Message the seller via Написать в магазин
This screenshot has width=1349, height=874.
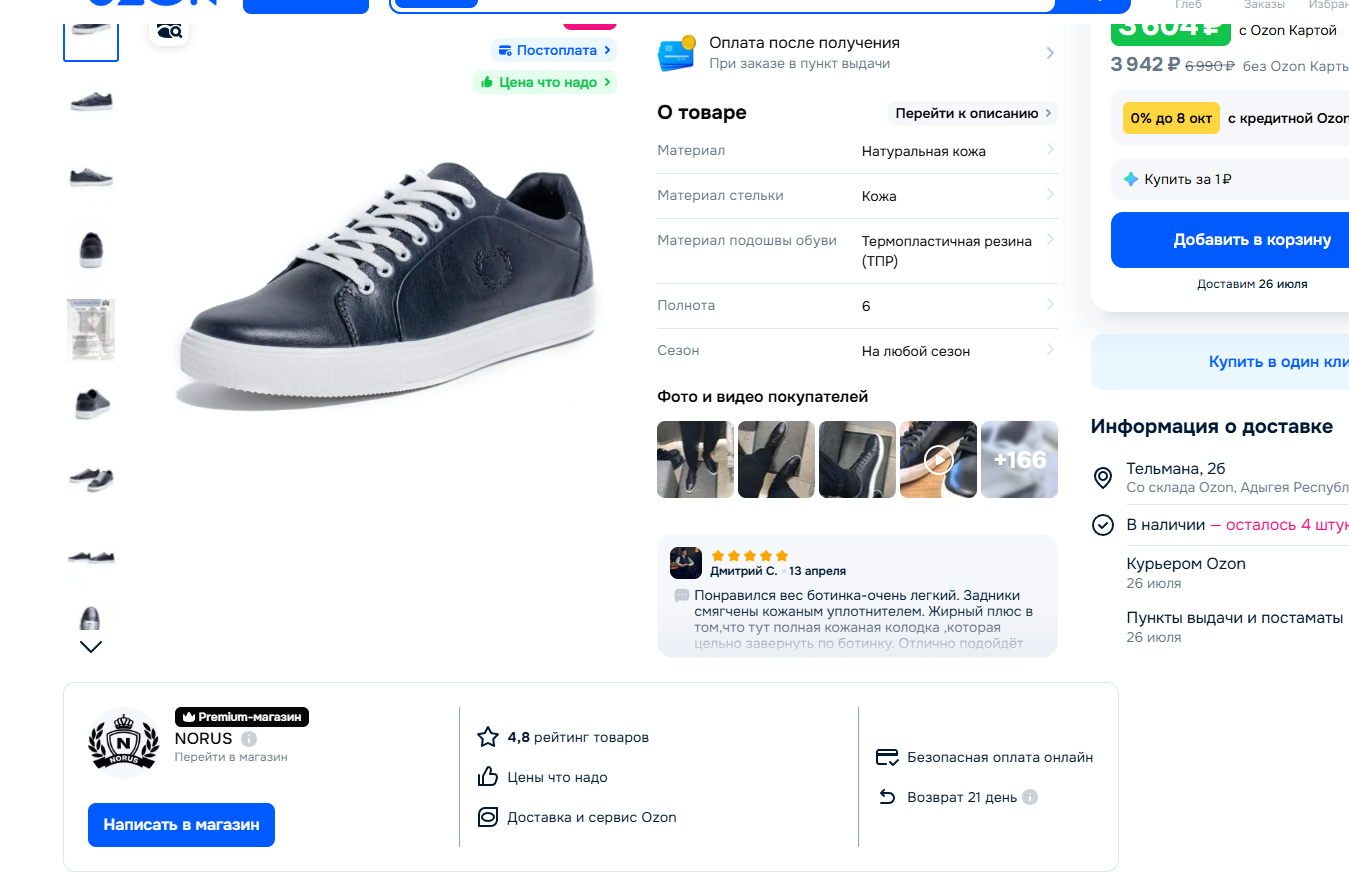click(x=181, y=825)
